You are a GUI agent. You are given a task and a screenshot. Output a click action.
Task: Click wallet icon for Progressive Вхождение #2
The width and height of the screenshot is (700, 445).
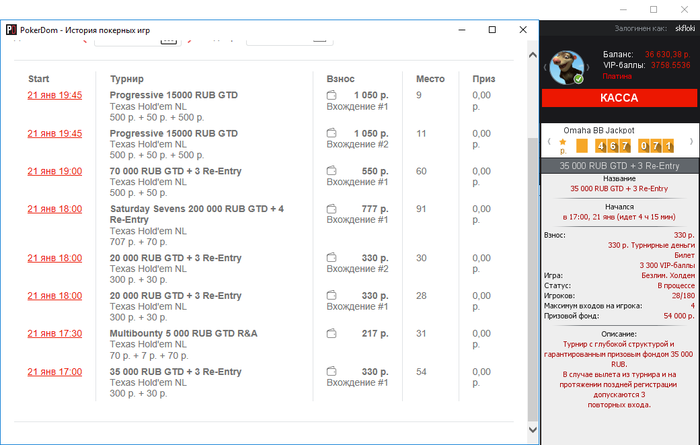coord(331,133)
